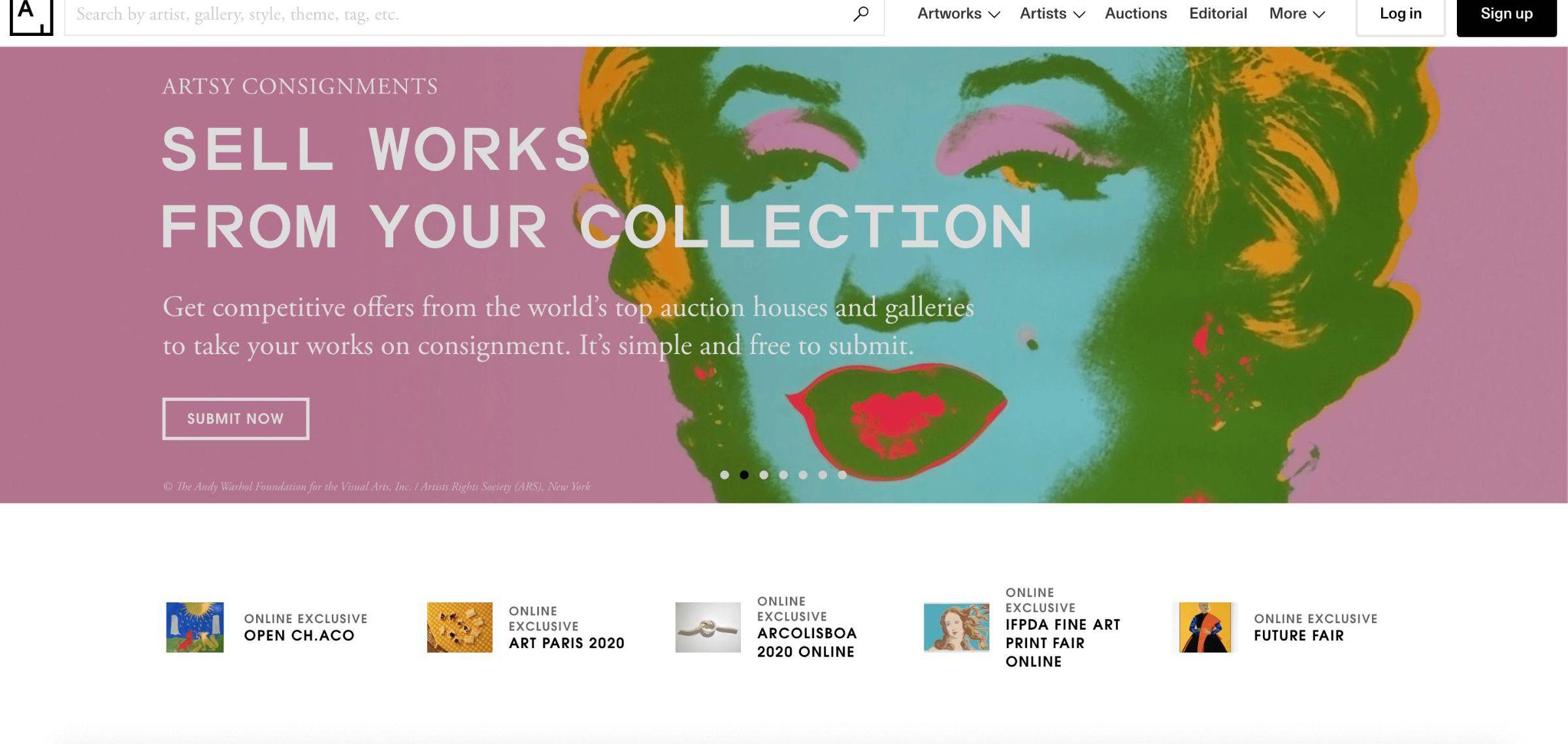
Task: Open the IFPDA Venus print thumbnail
Action: point(956,627)
